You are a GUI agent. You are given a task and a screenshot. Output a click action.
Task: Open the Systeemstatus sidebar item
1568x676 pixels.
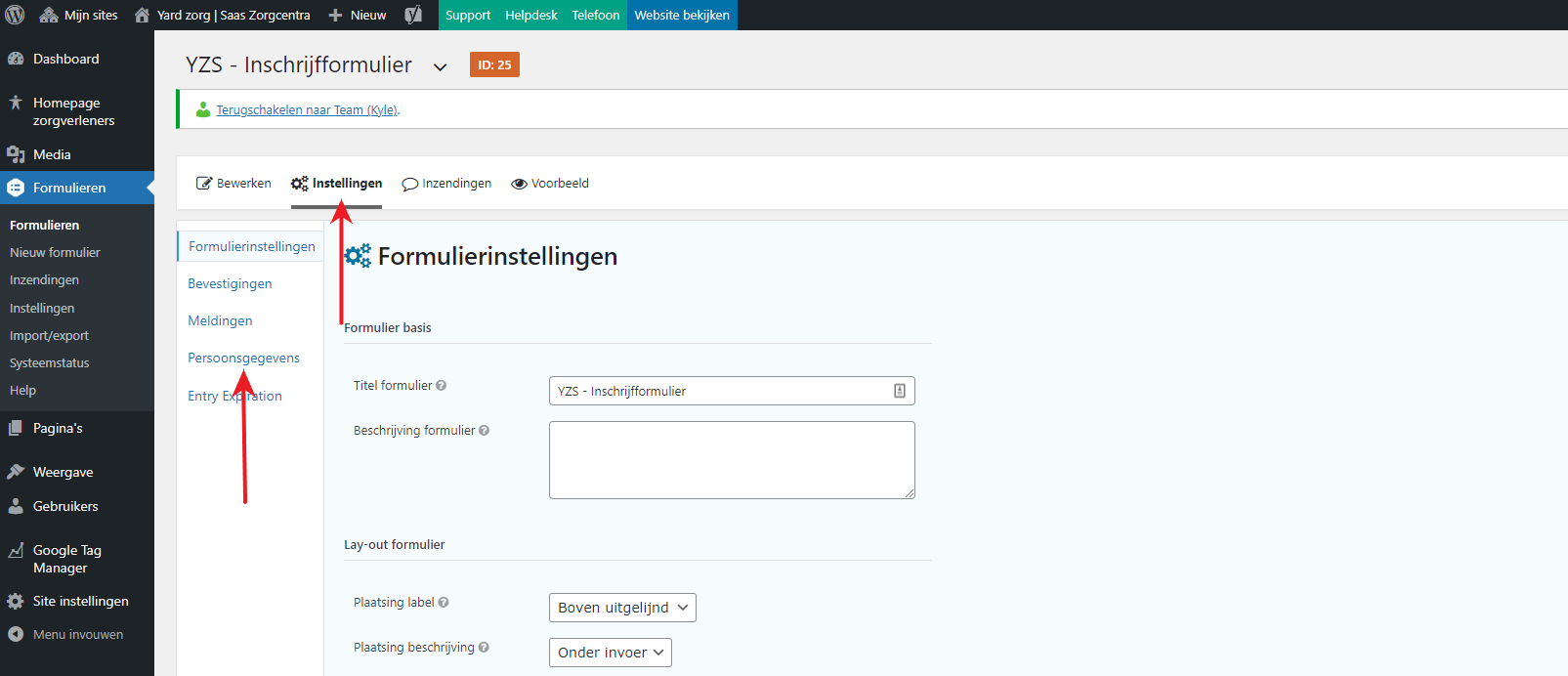click(49, 363)
